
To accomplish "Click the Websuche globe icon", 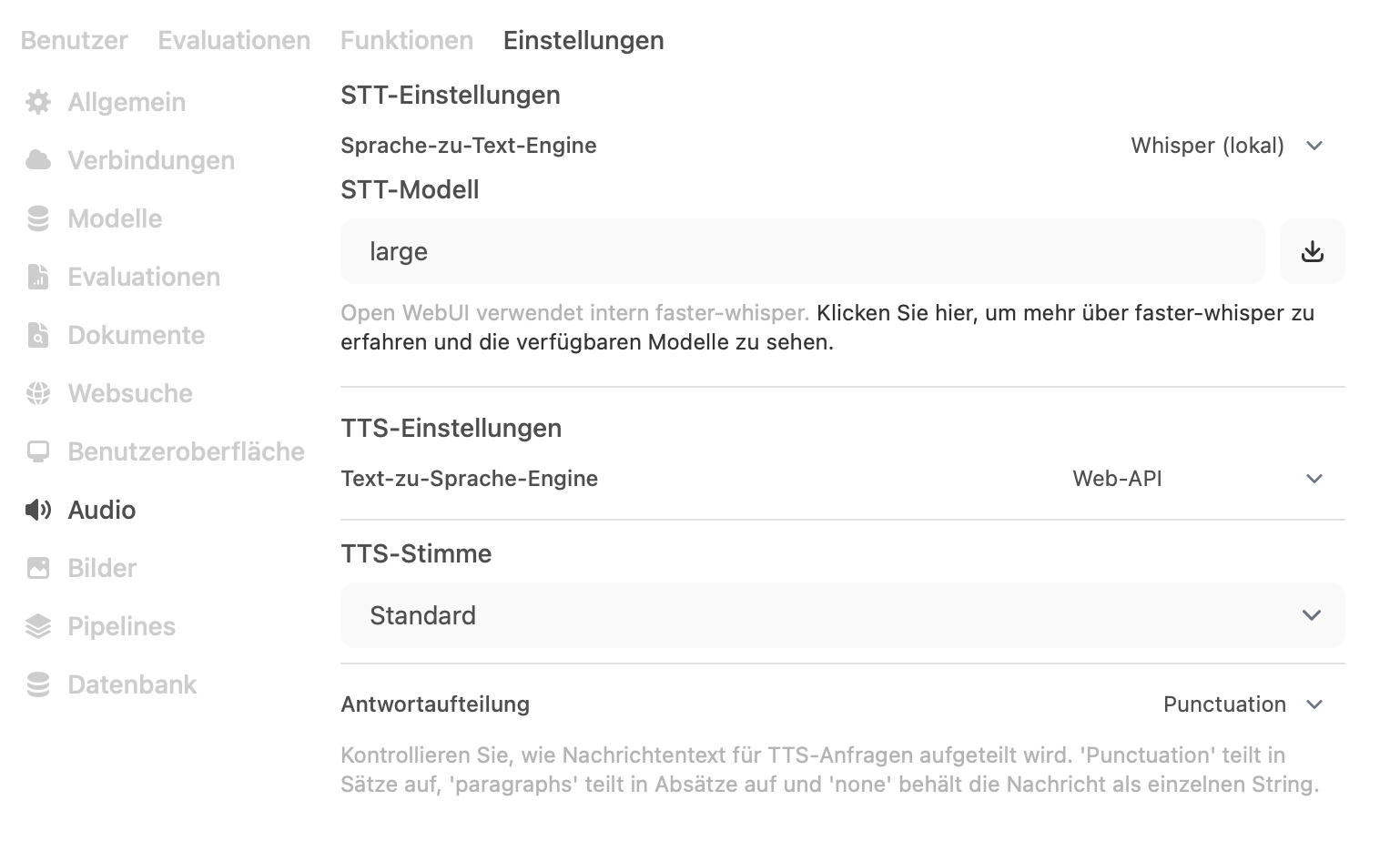I will (x=38, y=393).
